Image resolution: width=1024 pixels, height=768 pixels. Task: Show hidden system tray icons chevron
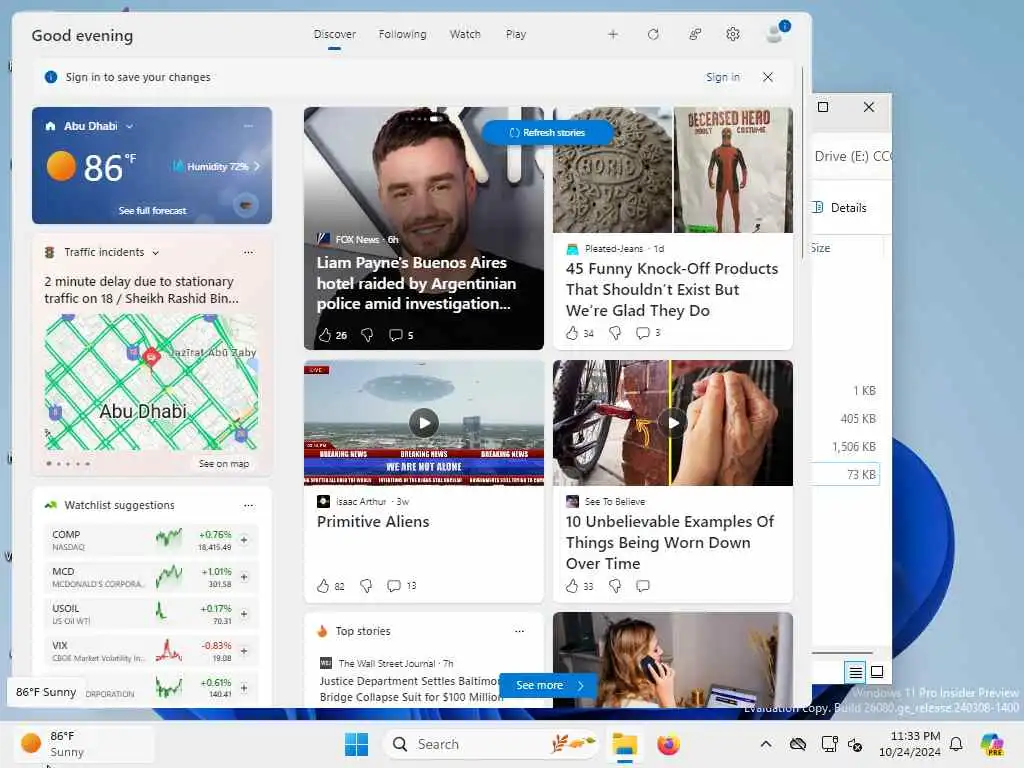coord(766,744)
